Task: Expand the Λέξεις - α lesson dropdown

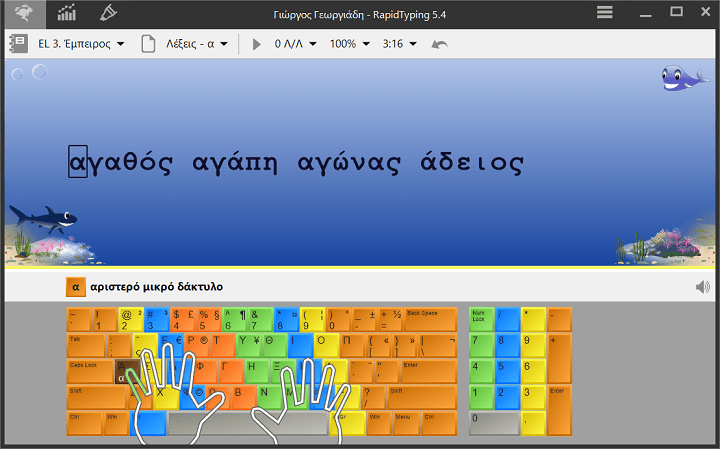Action: (197, 44)
